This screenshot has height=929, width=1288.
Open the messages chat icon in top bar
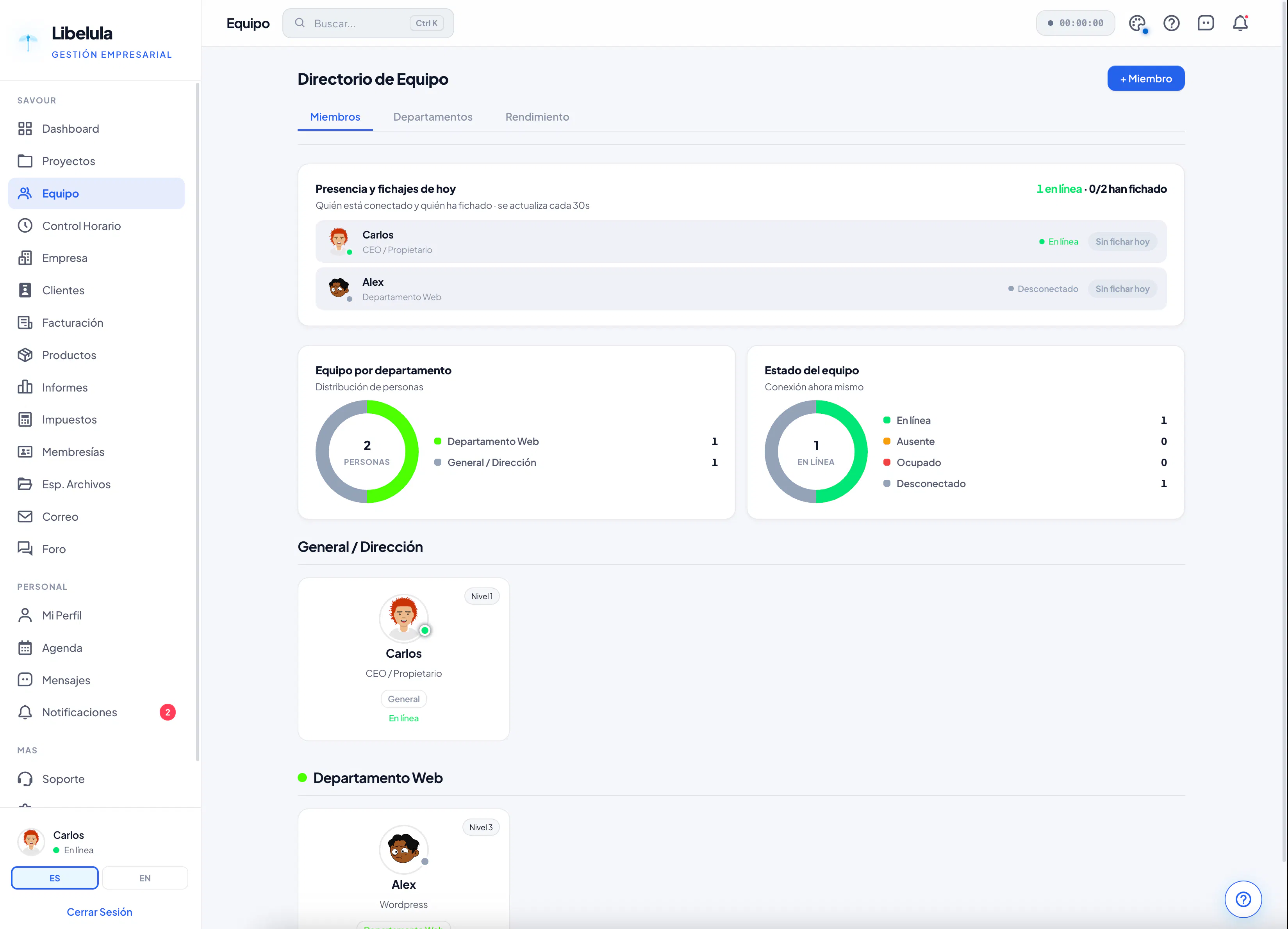[1206, 23]
